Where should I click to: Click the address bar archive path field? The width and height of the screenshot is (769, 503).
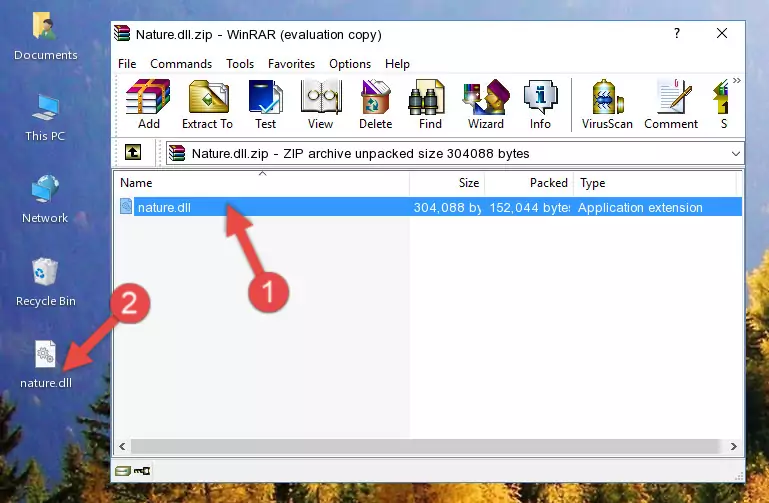(455, 153)
